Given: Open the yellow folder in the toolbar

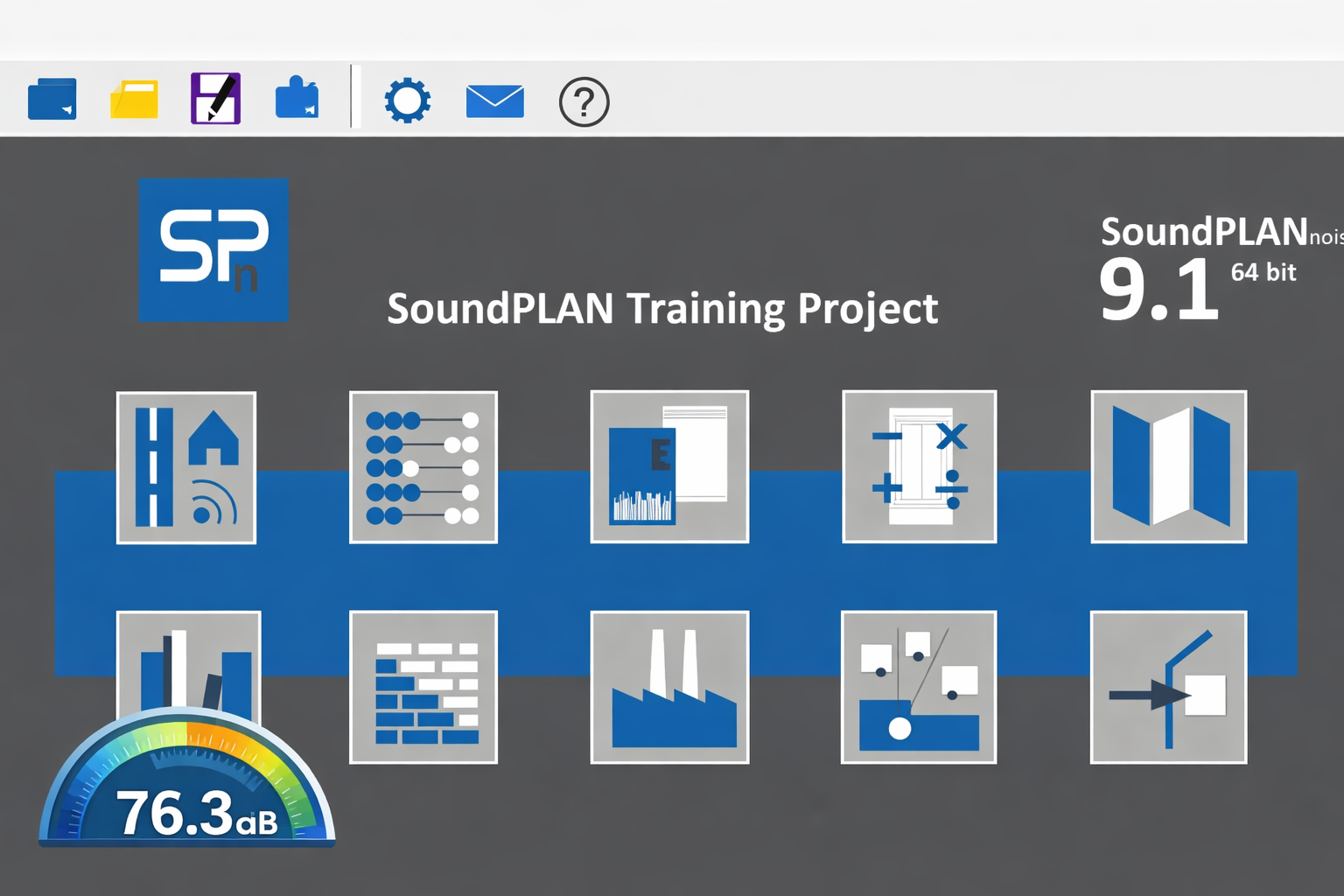Looking at the screenshot, I should [134, 99].
